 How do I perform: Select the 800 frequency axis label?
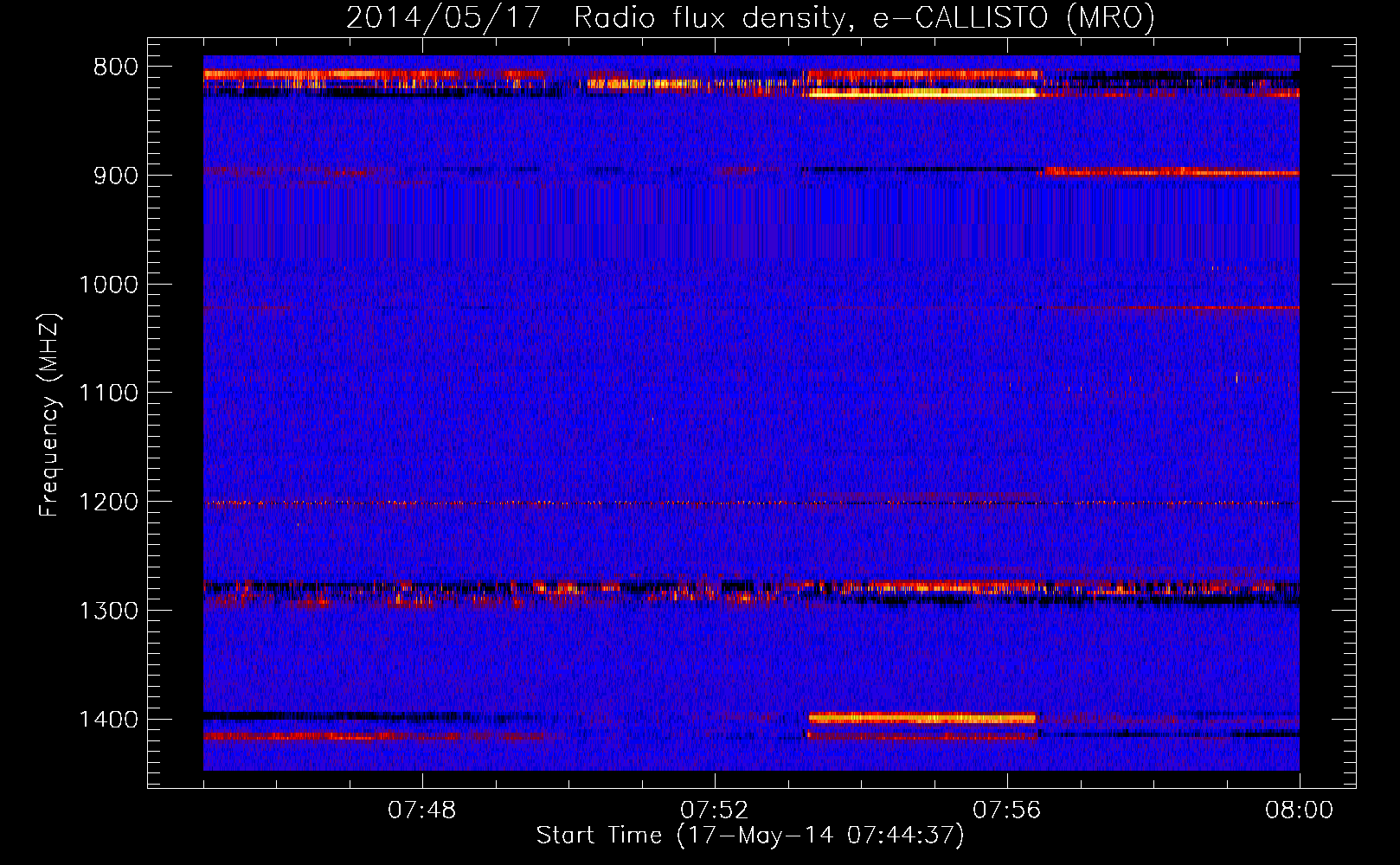tap(116, 67)
